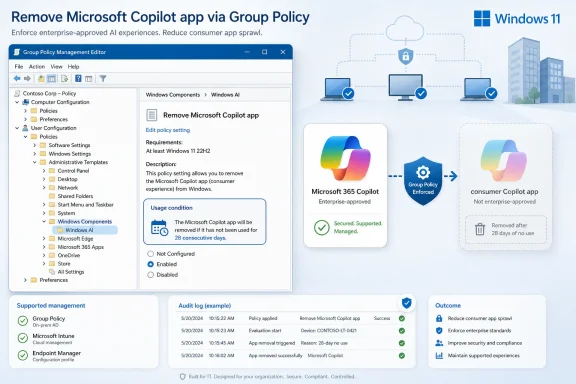Click the shield icon beside Enforce enterprise standards
The height and width of the screenshot is (384, 576).
(439, 330)
